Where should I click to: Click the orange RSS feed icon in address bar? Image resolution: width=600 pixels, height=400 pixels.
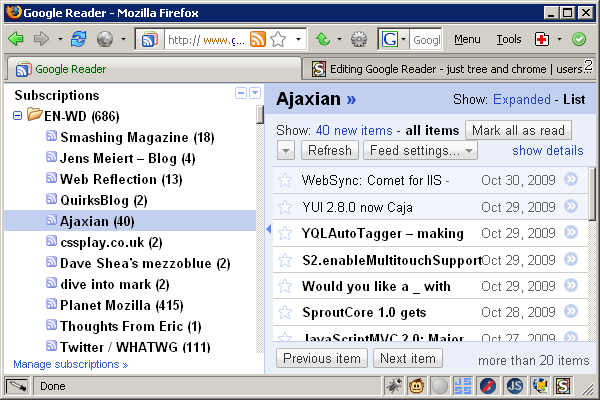point(258,39)
